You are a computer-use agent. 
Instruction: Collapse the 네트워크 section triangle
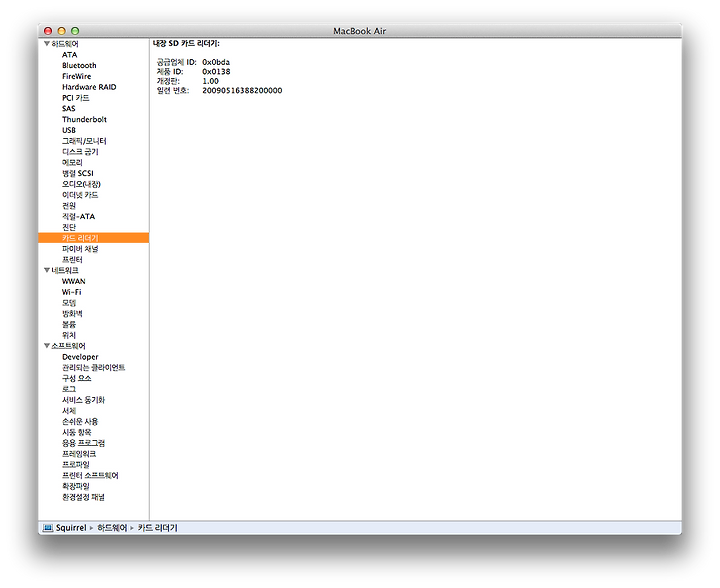47,270
